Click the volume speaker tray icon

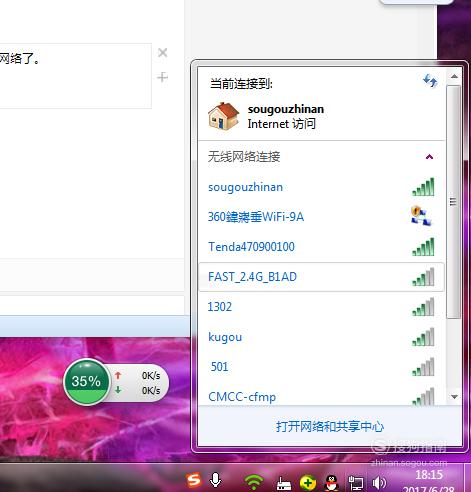tap(379, 483)
